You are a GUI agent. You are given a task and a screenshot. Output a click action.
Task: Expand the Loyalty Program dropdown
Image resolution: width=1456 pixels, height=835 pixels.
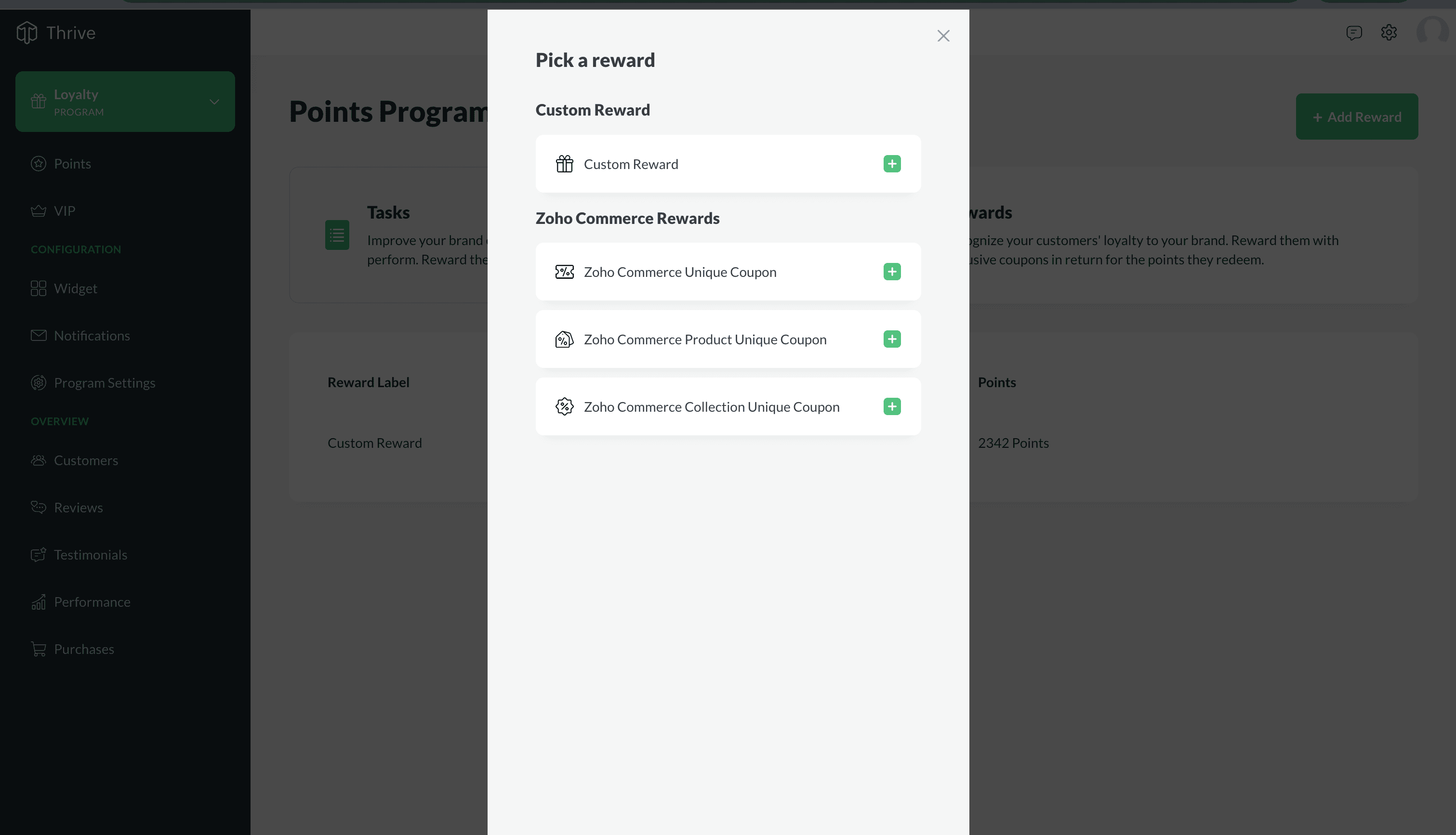coord(214,102)
